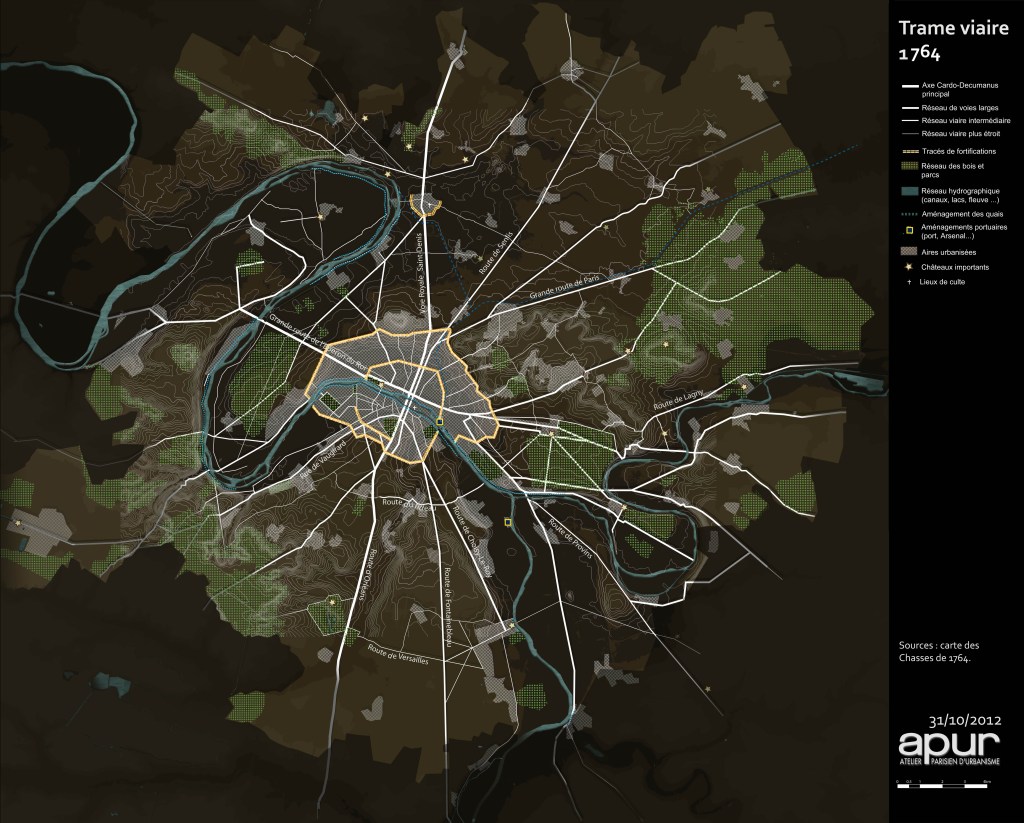Screen dimensions: 1024x823
Task: Pick the teal Réseau hydrographique swatch
Action: coord(908,192)
